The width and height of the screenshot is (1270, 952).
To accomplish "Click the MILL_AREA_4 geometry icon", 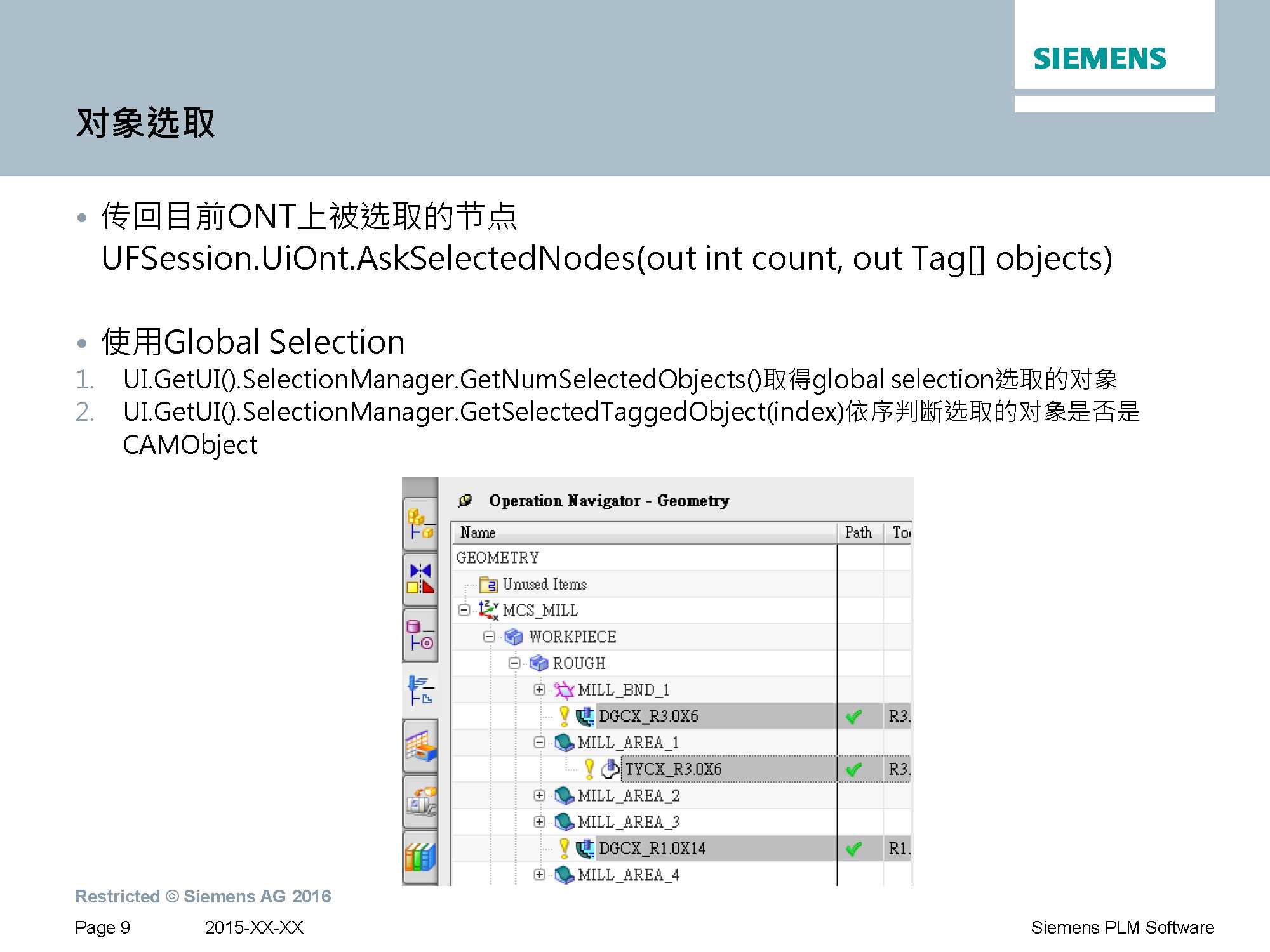I will tap(564, 875).
